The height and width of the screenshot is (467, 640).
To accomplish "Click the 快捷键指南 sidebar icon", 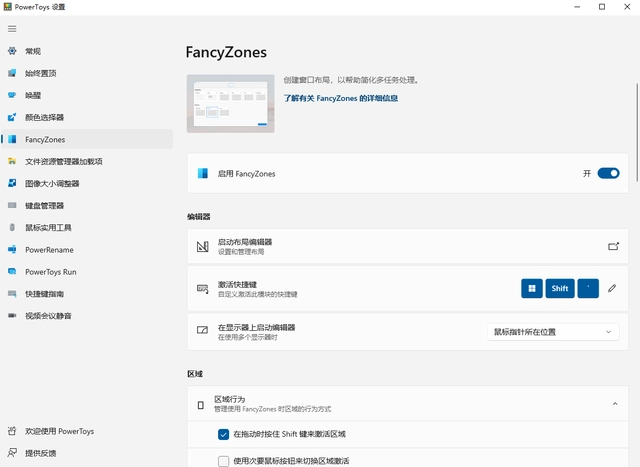I will click(12, 294).
